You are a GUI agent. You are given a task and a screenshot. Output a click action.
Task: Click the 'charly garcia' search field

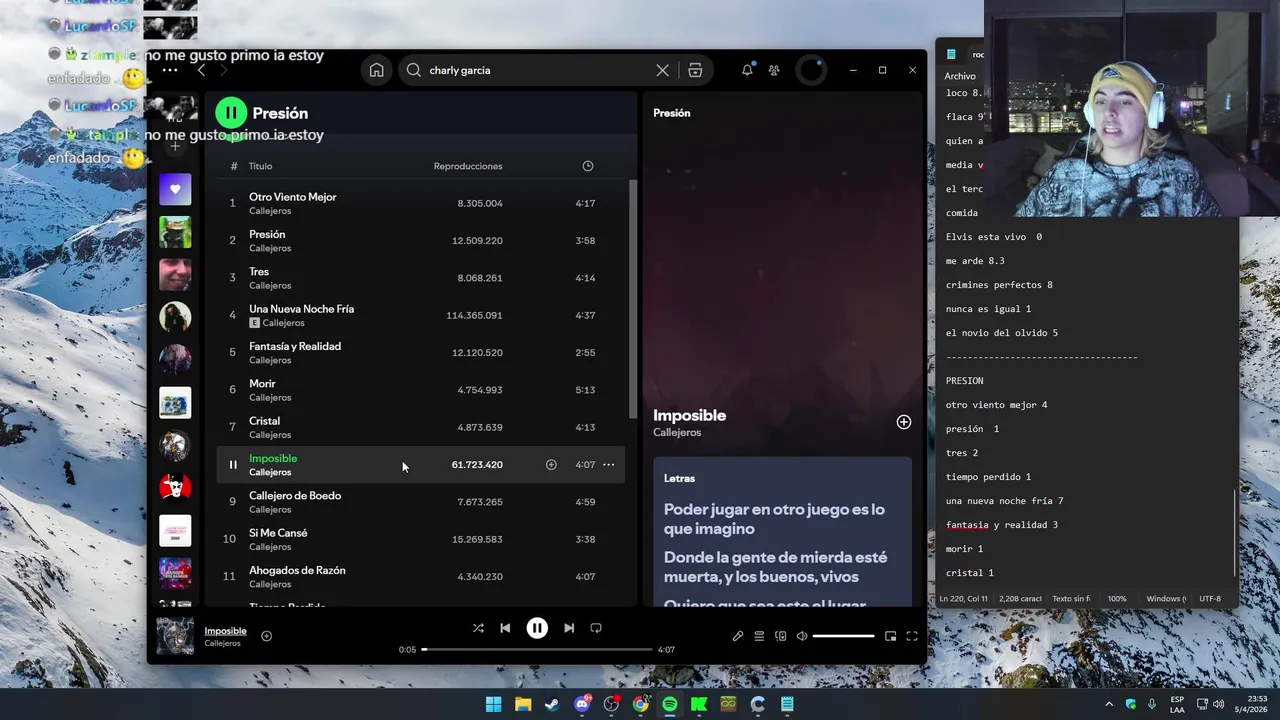540,70
